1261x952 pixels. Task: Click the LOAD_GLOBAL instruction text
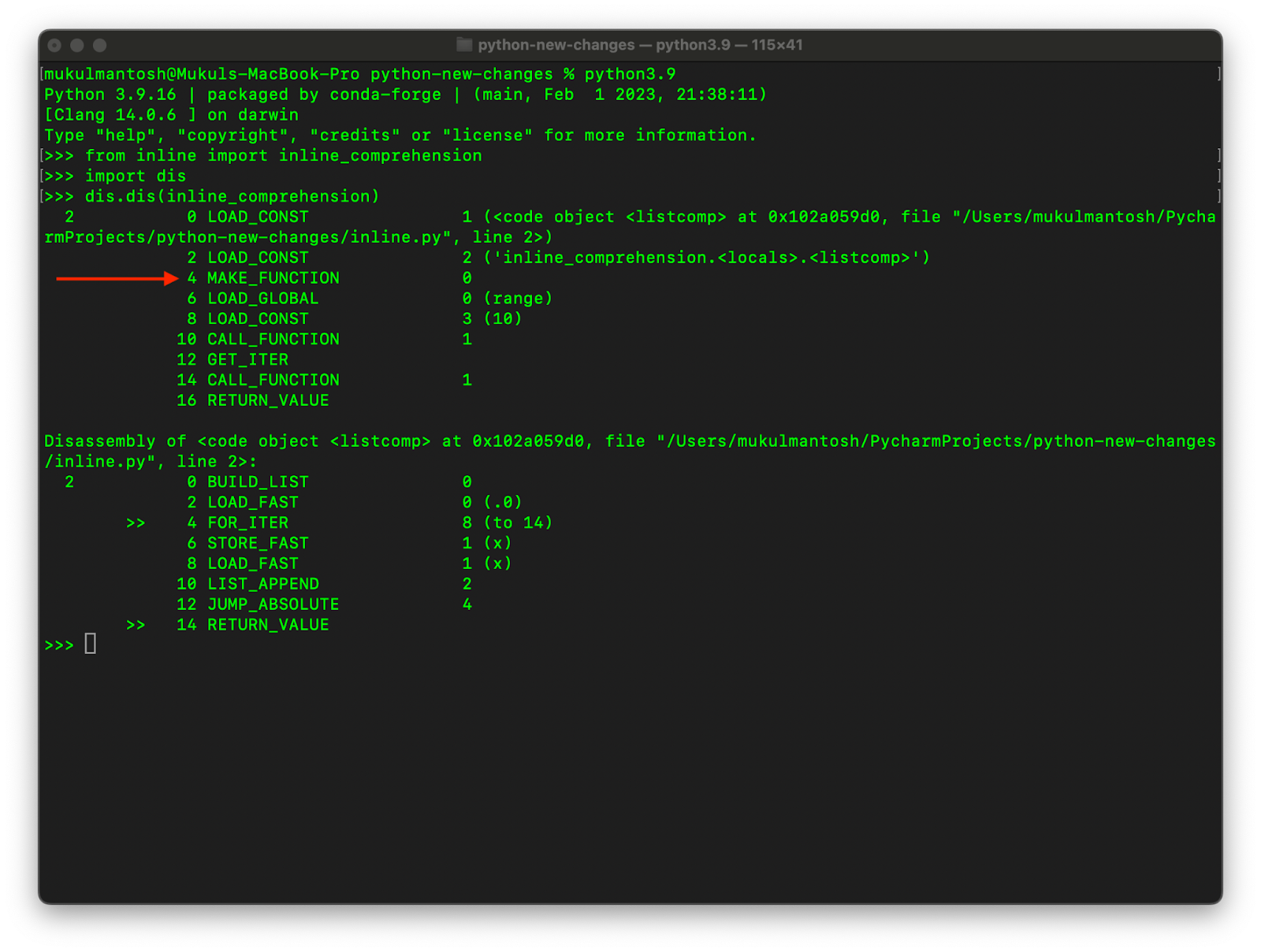pos(262,299)
